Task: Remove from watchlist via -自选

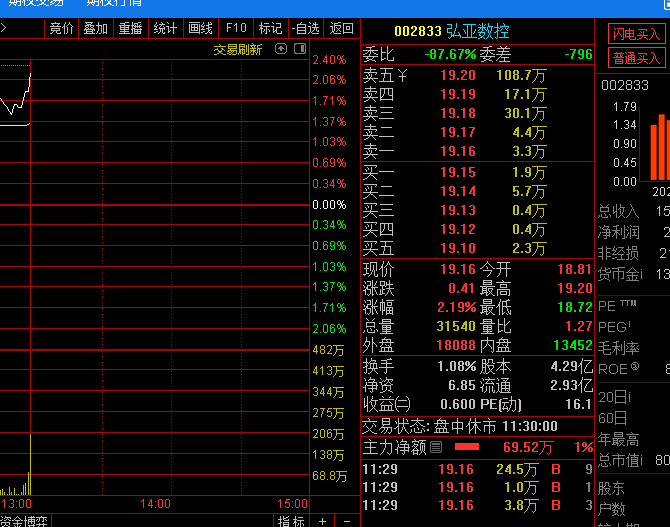Action: click(x=306, y=29)
